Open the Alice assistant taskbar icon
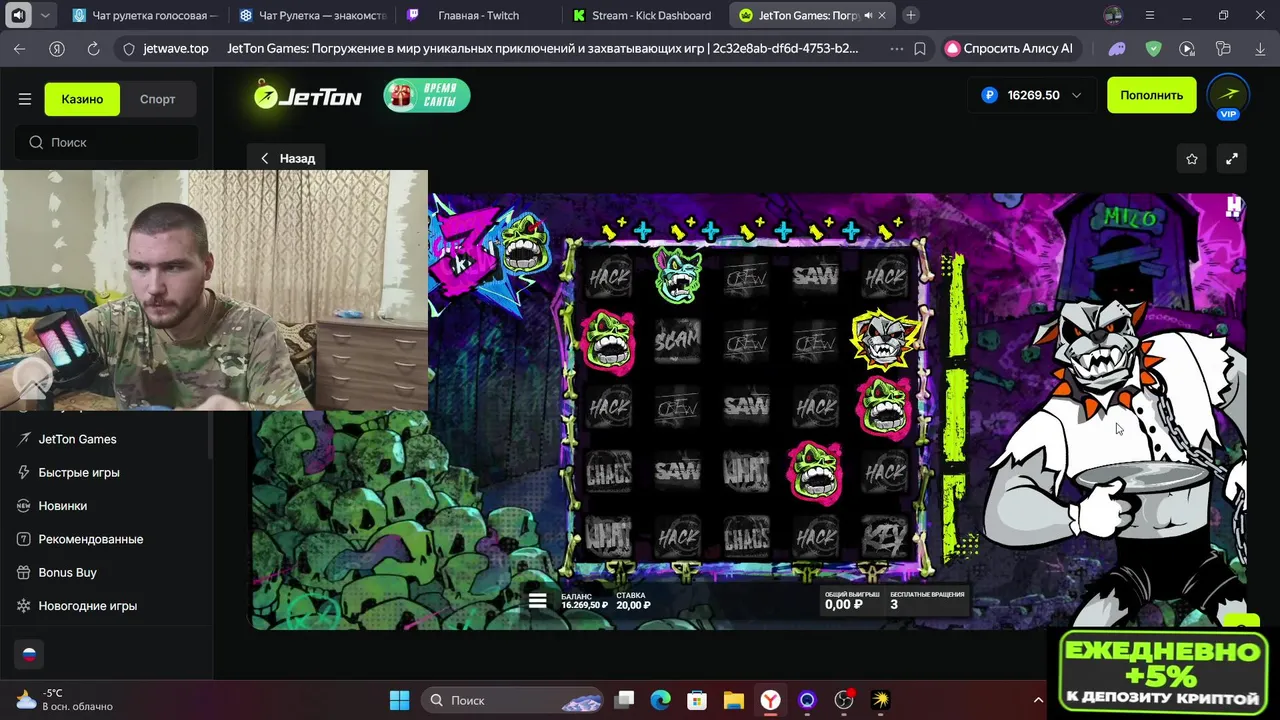 pyautogui.click(x=807, y=700)
